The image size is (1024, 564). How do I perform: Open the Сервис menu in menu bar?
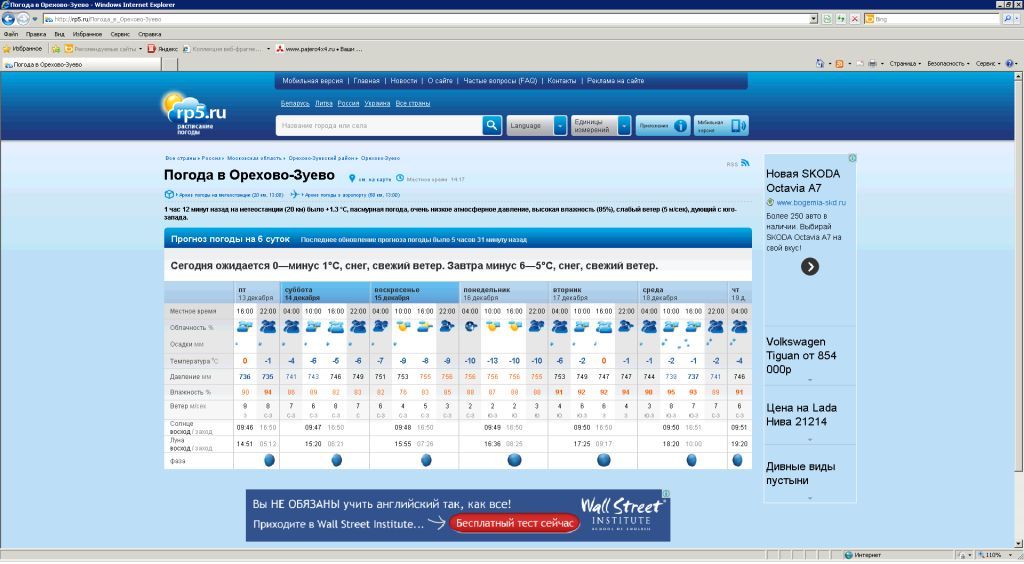(120, 34)
